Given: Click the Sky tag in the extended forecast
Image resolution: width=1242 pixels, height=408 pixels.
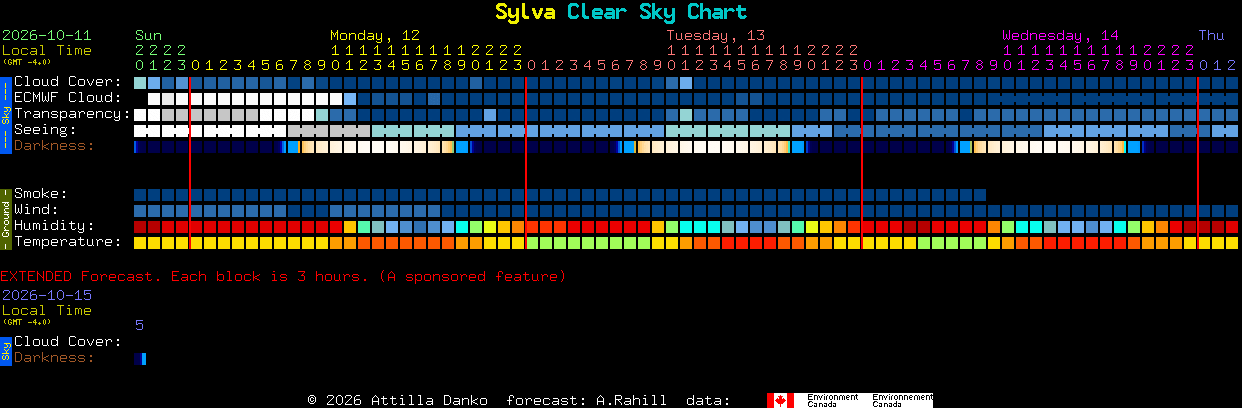Looking at the screenshot, I should (5, 350).
